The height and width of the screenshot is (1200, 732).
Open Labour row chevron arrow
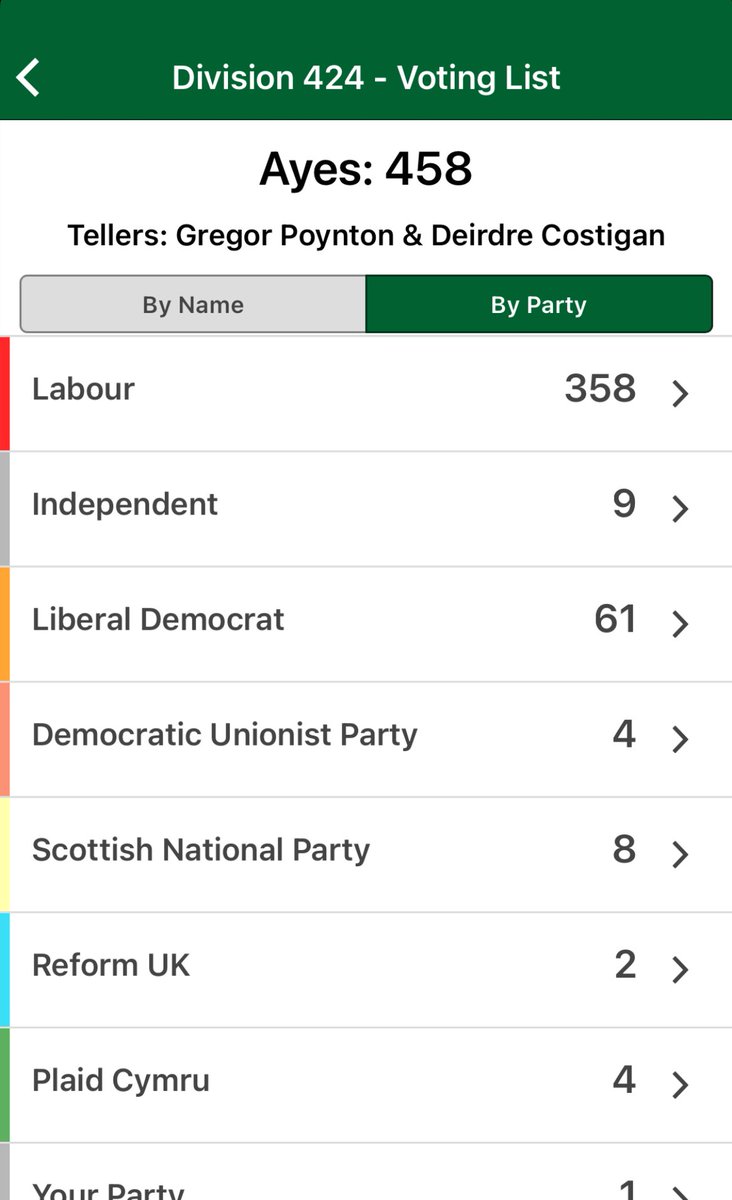coord(680,393)
